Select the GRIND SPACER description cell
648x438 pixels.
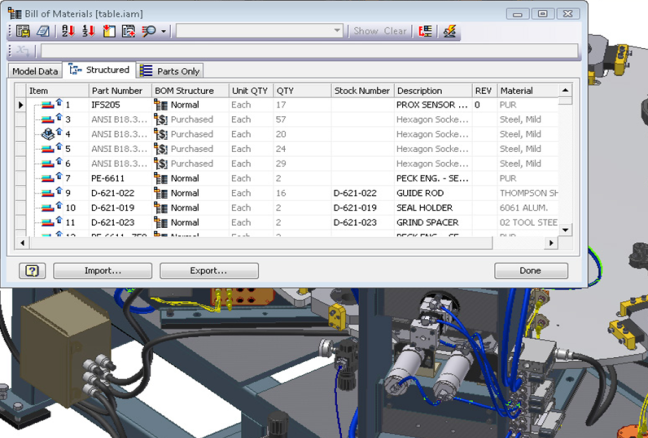pos(433,223)
